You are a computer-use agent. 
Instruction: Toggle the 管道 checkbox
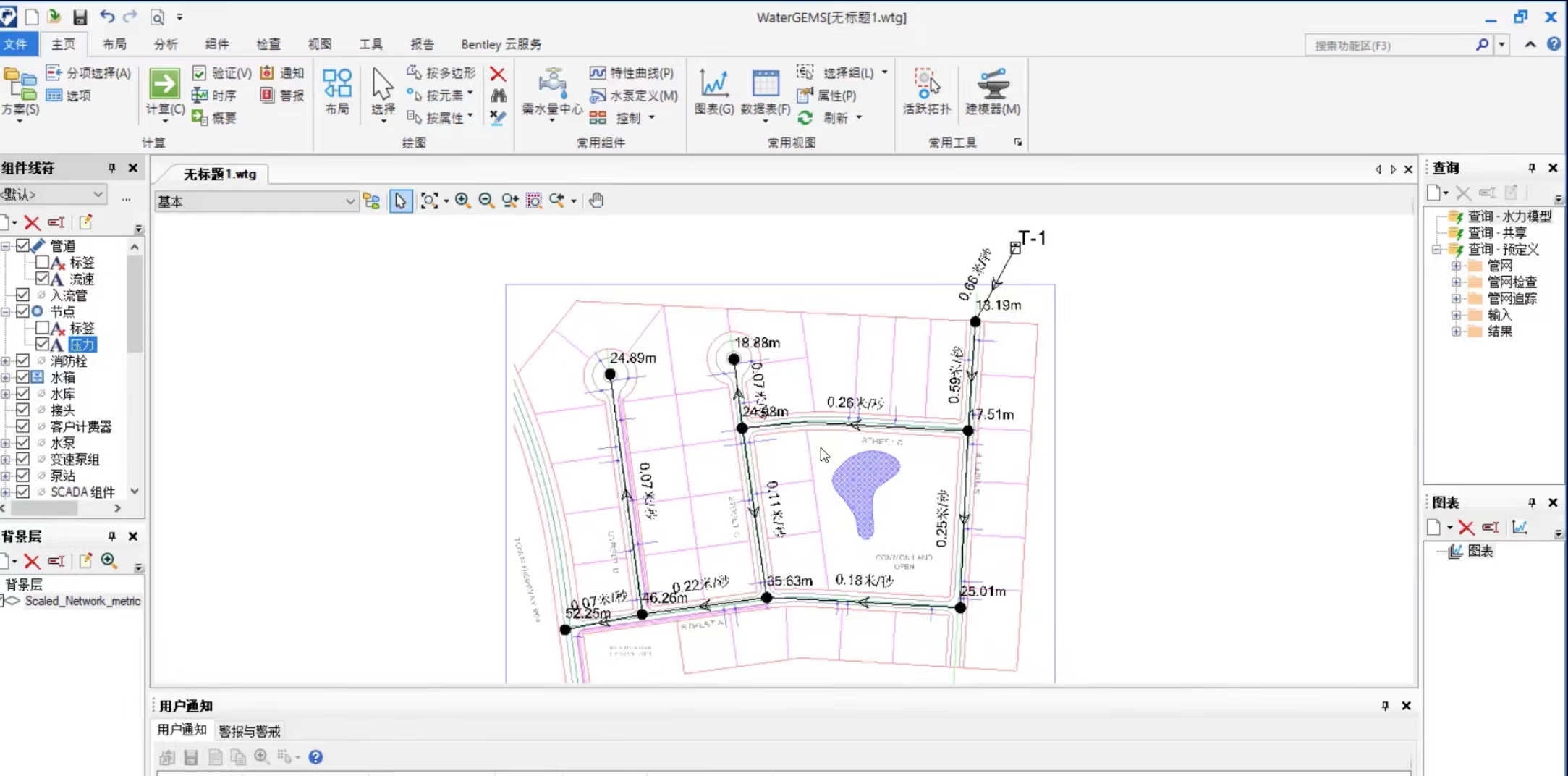click(x=23, y=245)
